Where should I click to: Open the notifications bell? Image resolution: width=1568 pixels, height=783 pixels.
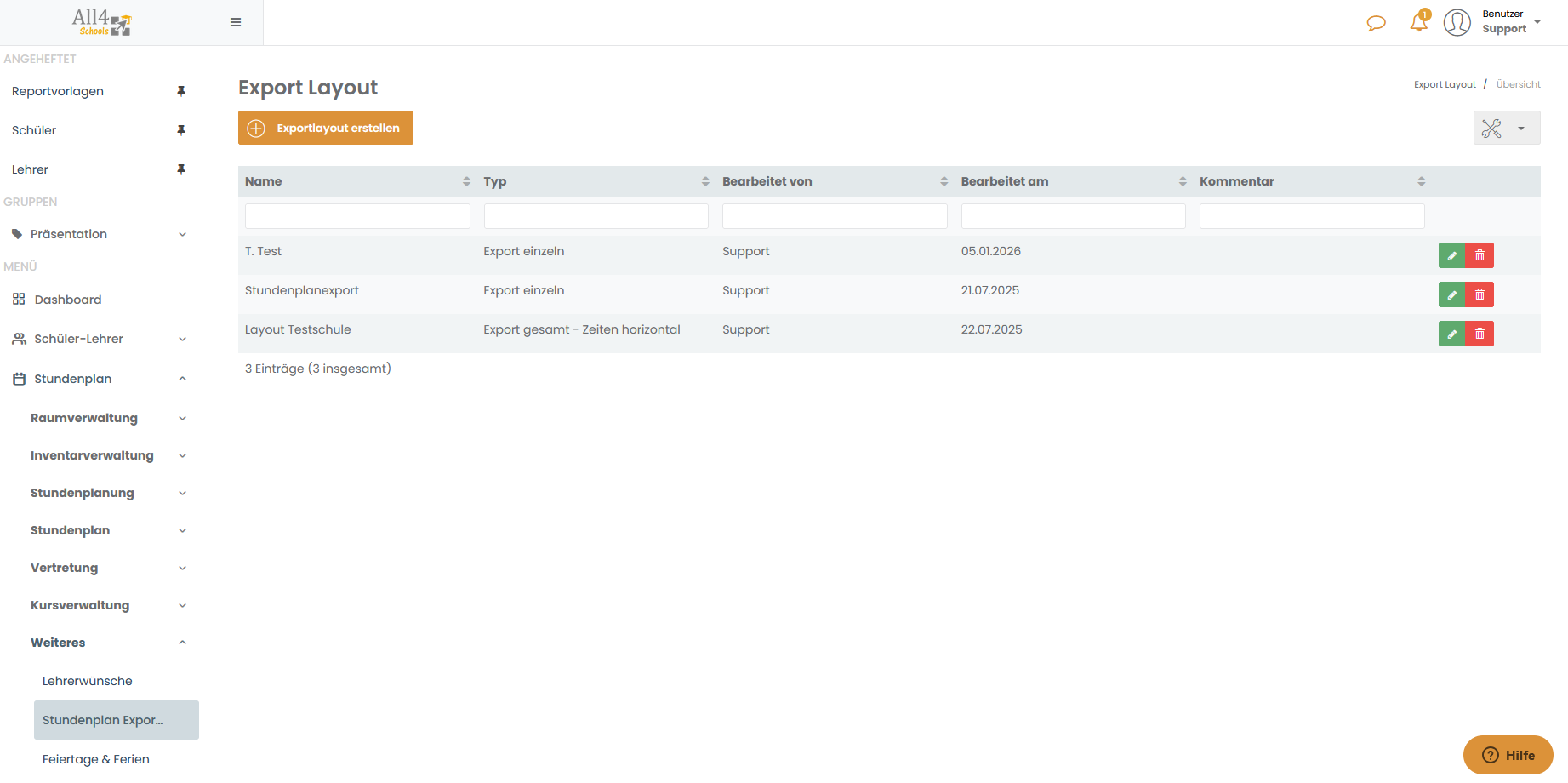point(1419,21)
